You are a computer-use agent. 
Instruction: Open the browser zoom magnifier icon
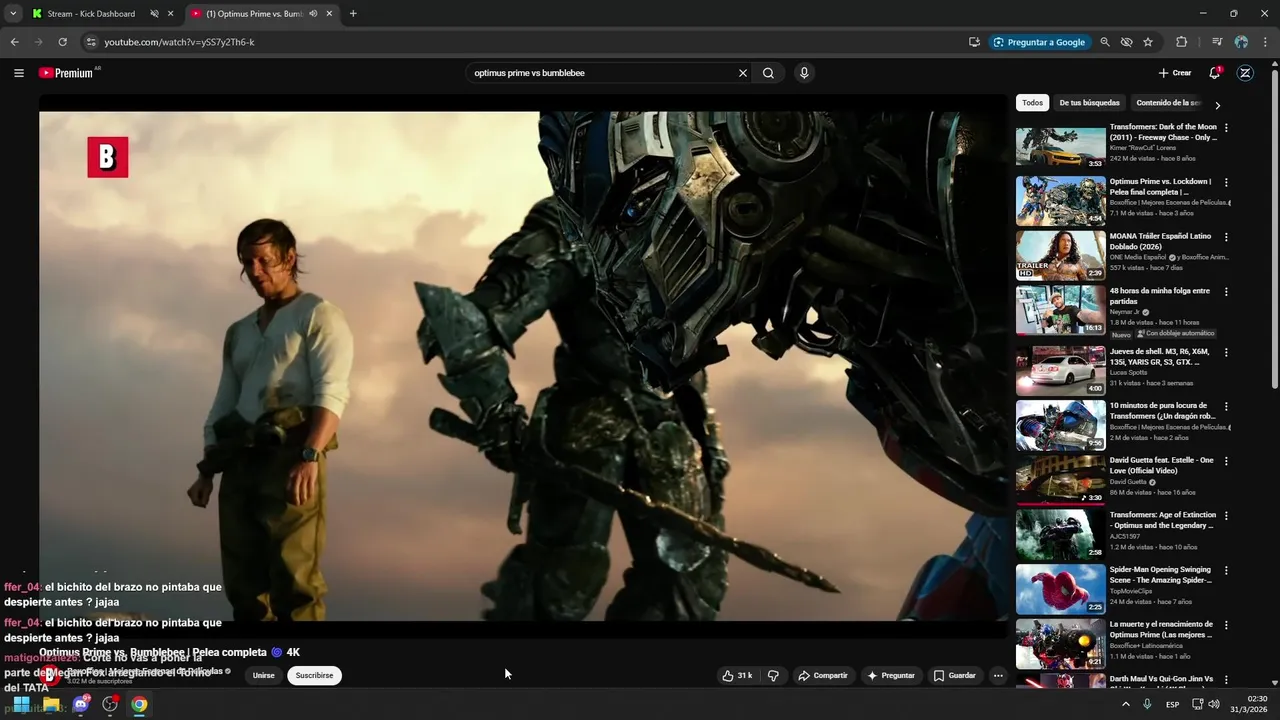[x=1105, y=42]
